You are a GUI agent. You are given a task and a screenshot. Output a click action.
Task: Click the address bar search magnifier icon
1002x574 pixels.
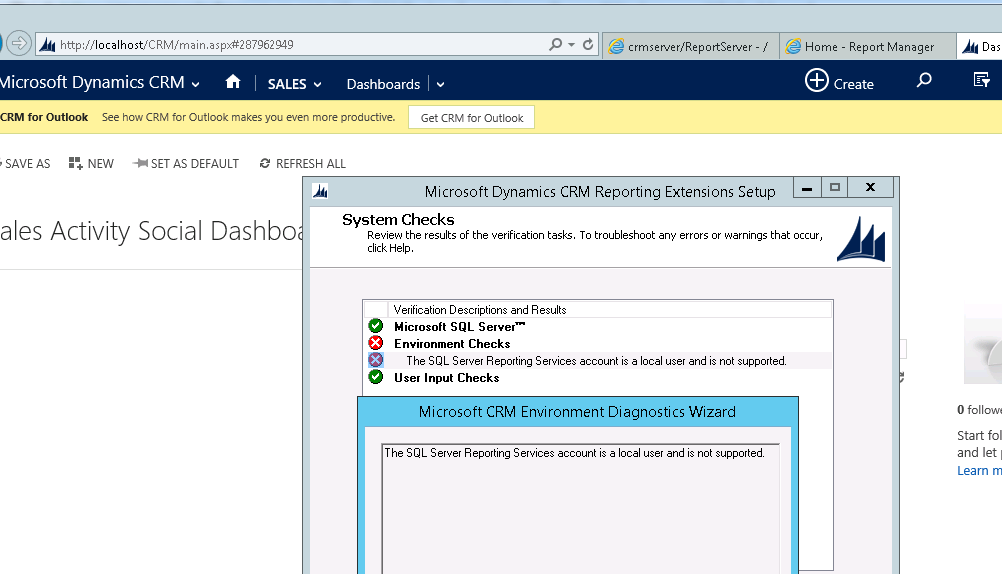(x=555, y=44)
